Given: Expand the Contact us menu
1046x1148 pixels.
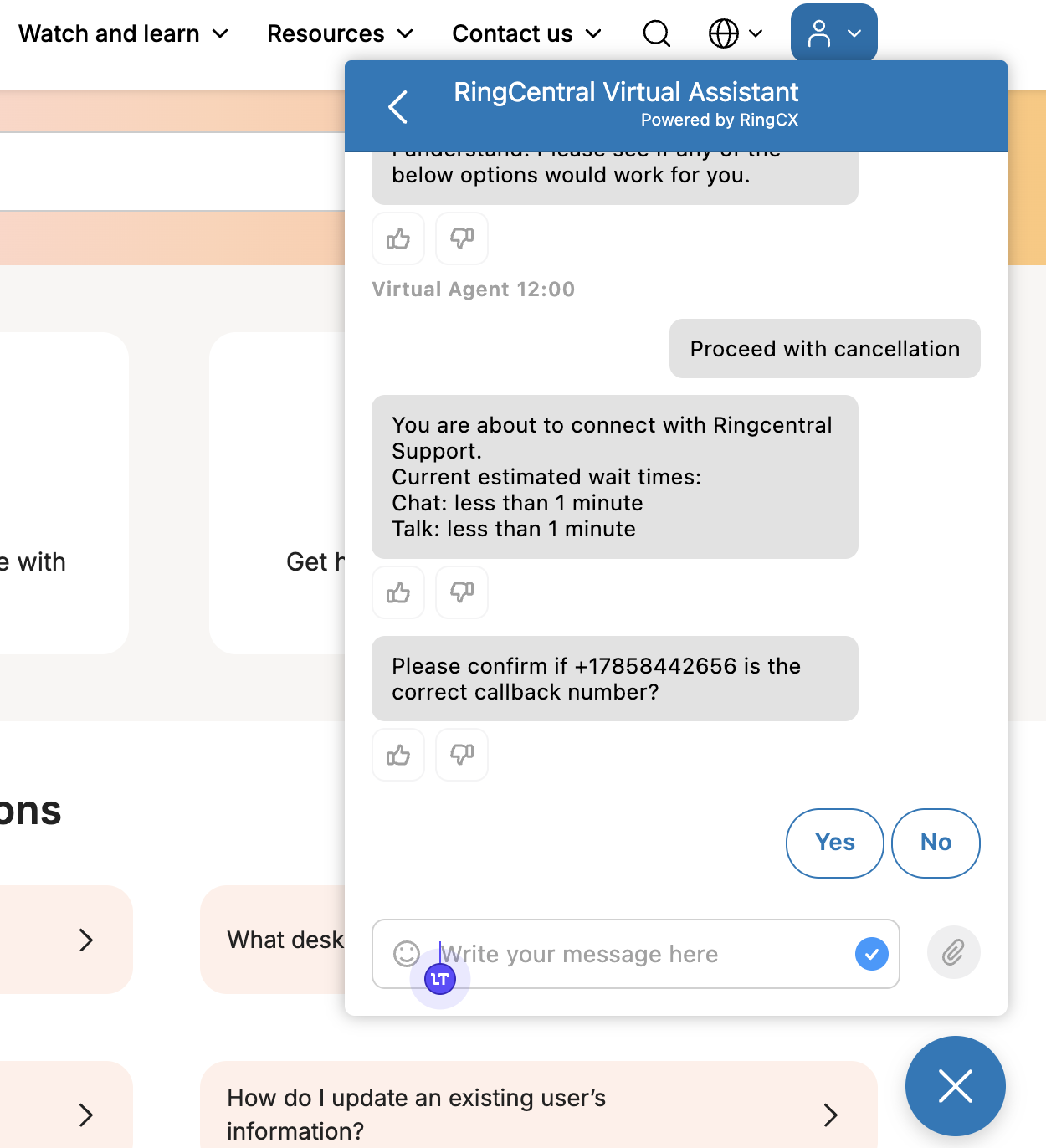Looking at the screenshot, I should tap(526, 33).
